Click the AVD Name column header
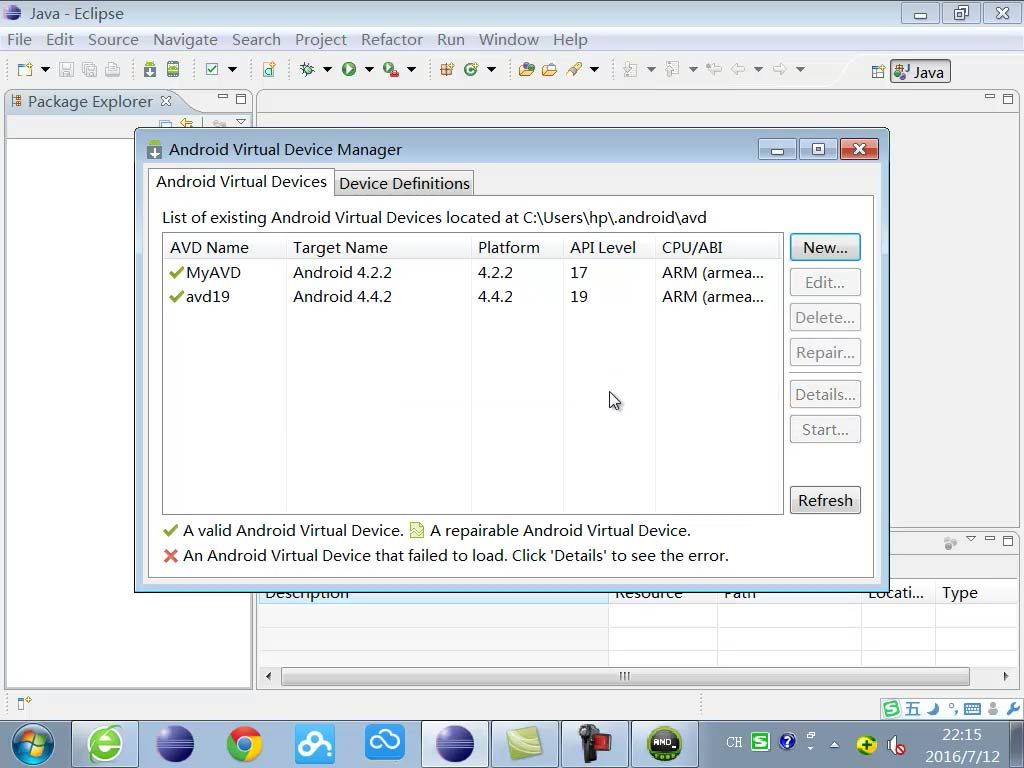 (225, 248)
